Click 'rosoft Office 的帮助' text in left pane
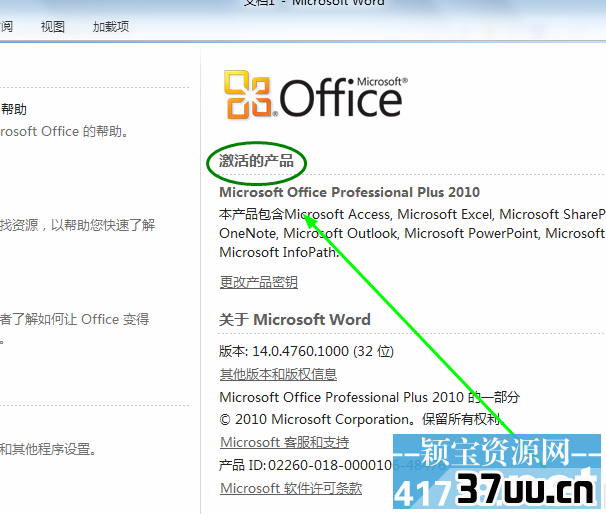 click(64, 131)
